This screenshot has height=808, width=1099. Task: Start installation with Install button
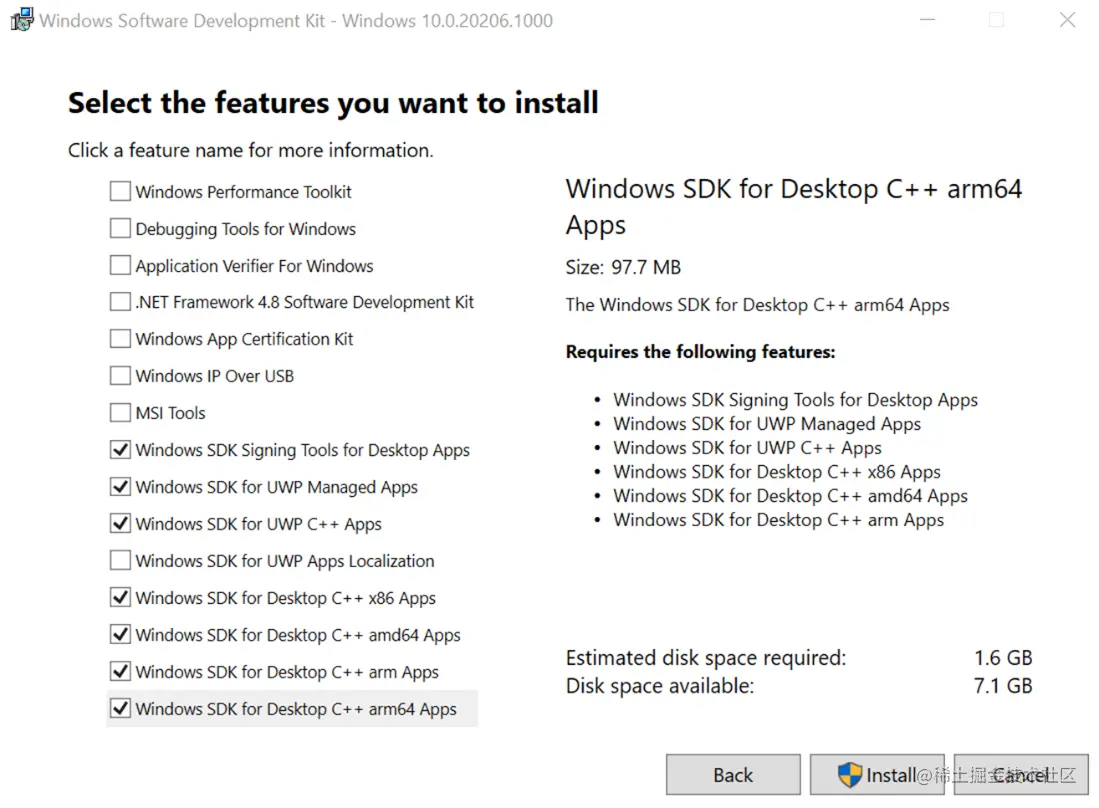pyautogui.click(x=877, y=774)
